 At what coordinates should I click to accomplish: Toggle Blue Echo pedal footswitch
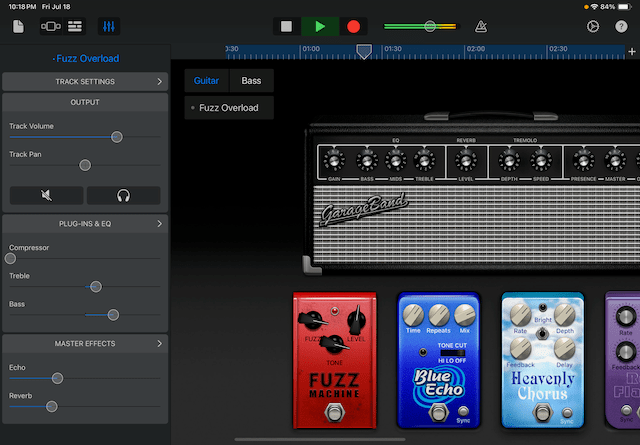(436, 415)
